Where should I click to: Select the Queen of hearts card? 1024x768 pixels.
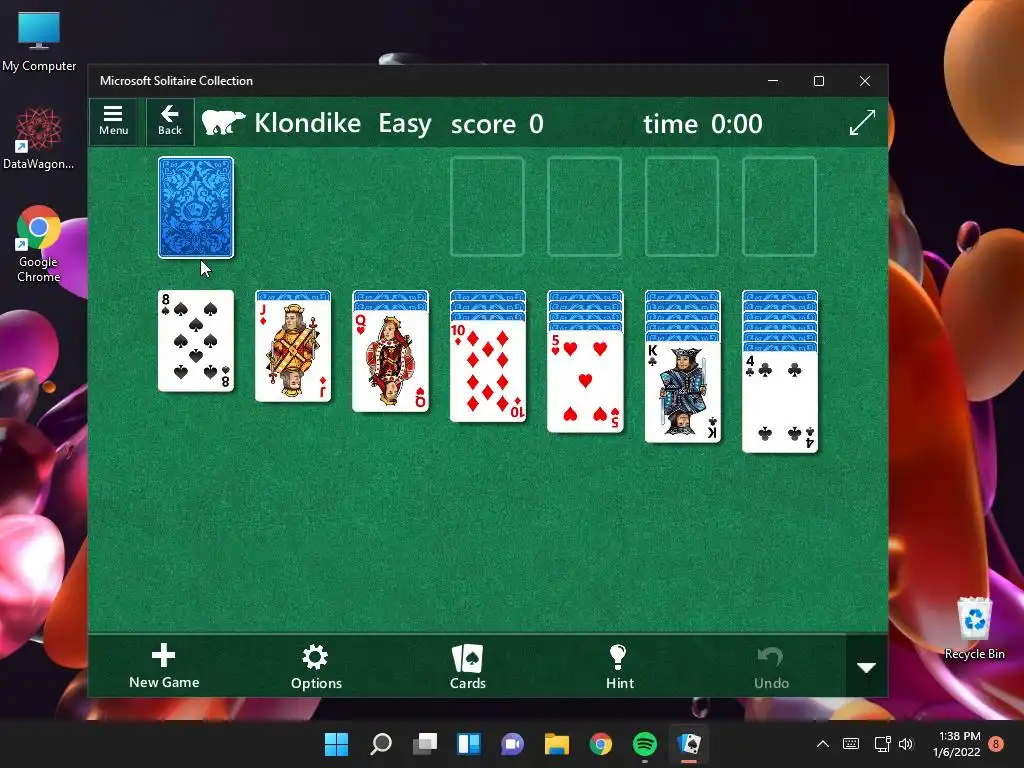click(x=391, y=361)
